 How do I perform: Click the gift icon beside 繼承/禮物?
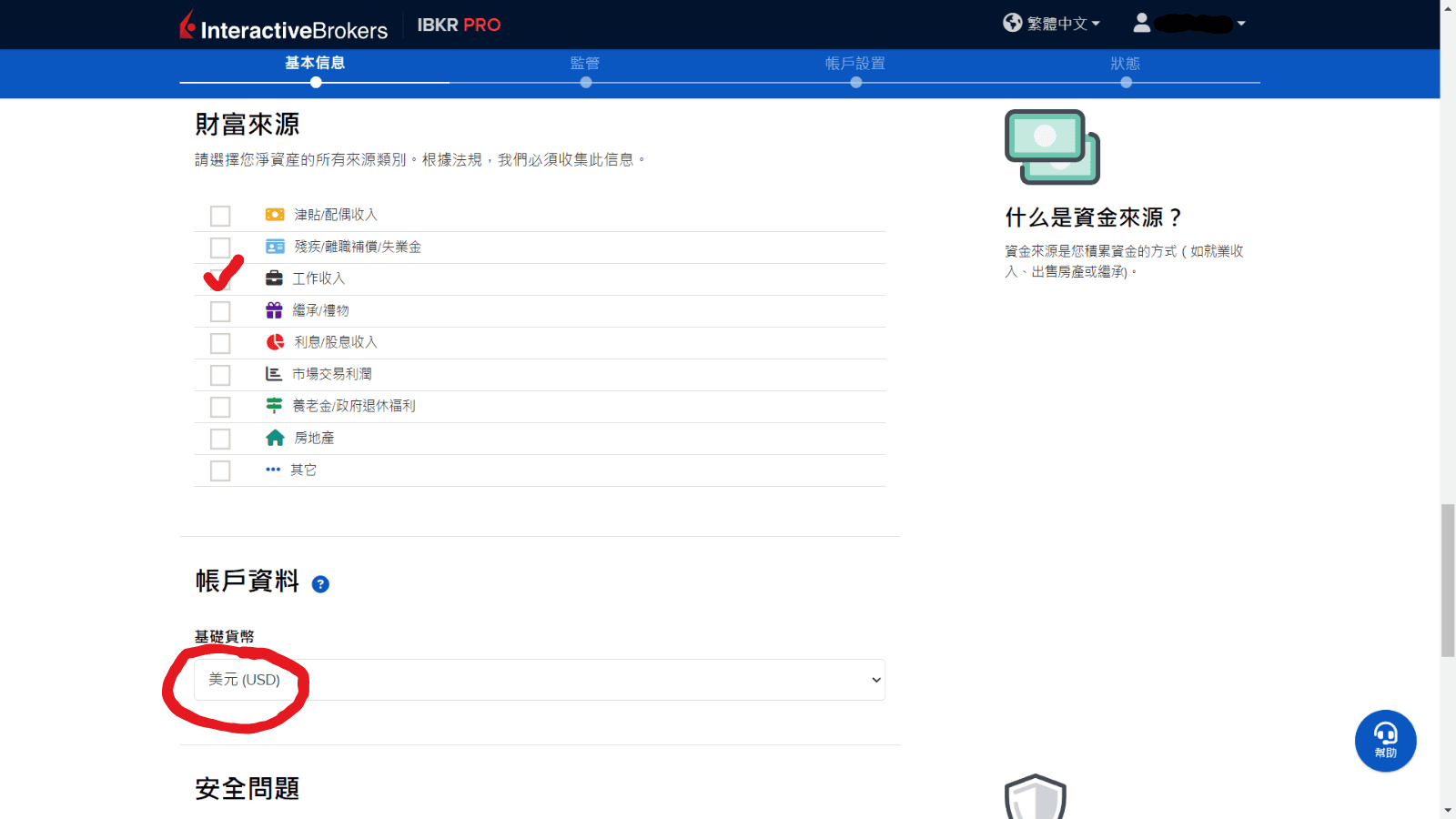(274, 310)
